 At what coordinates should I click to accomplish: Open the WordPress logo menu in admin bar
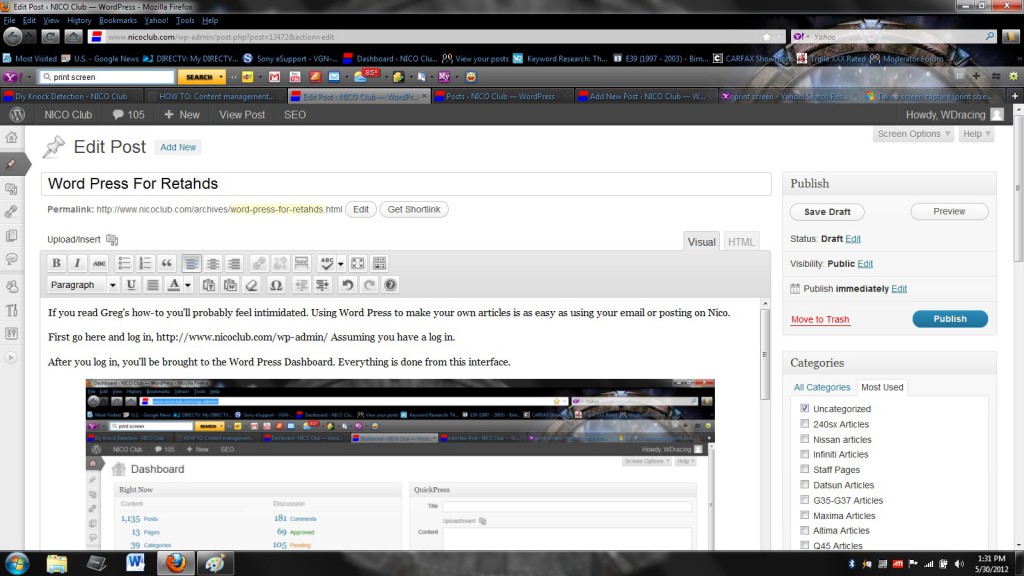pos(18,114)
